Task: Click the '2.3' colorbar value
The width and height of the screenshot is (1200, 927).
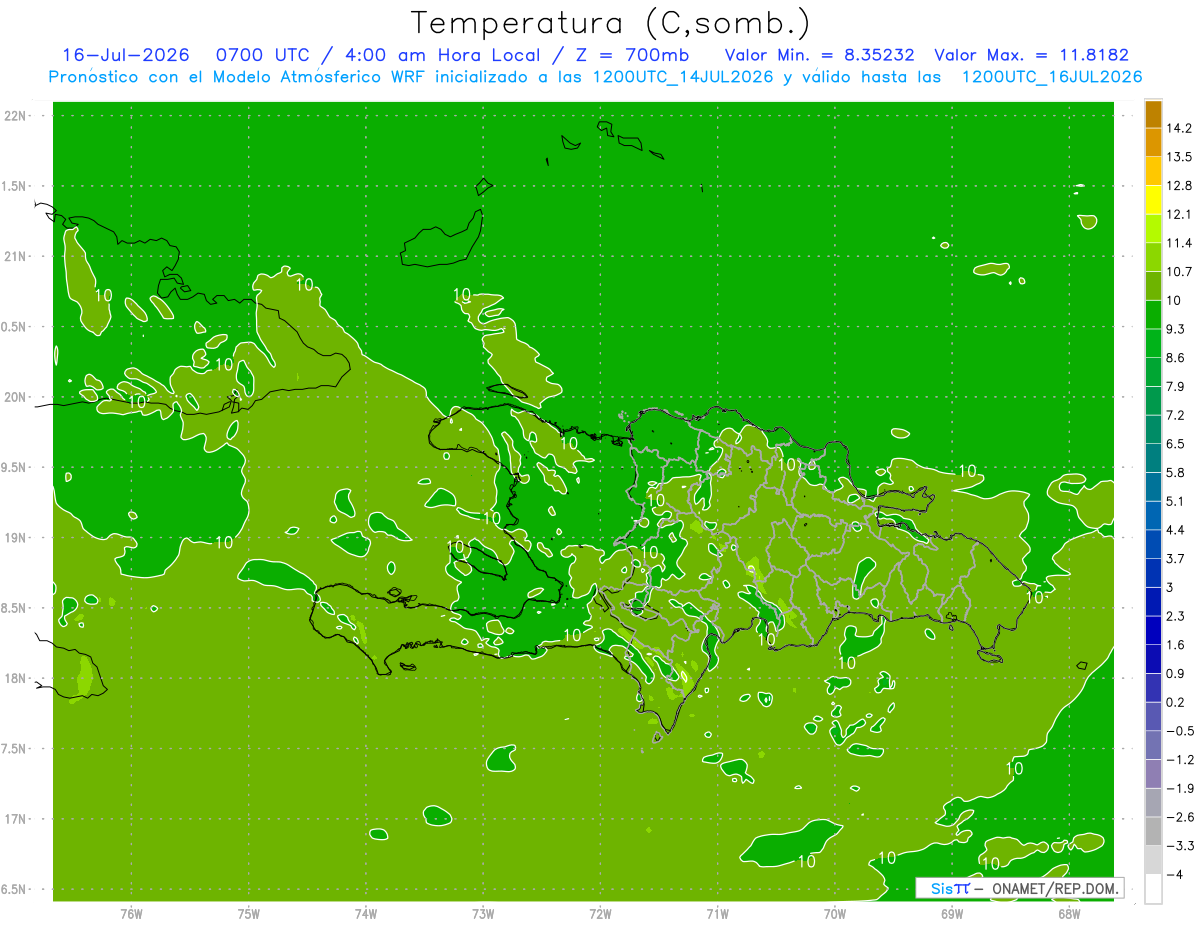Action: [x=1175, y=616]
